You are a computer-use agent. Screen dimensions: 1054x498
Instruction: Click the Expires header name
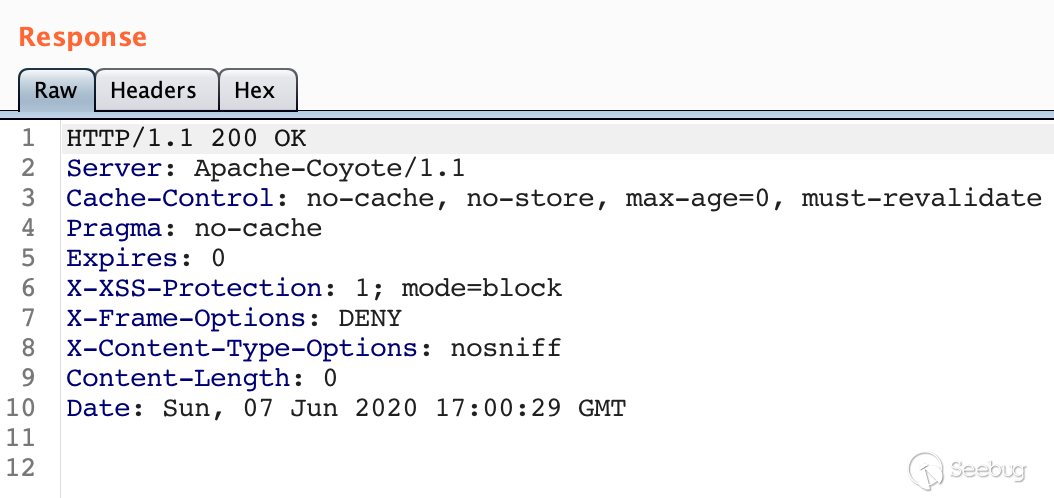click(x=122, y=258)
